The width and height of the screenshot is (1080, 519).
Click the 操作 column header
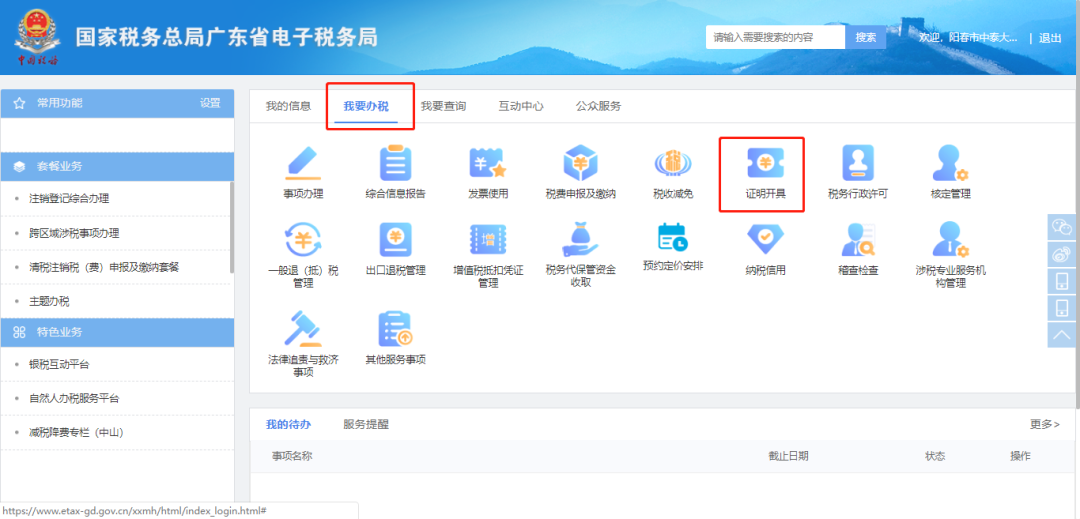click(x=1021, y=456)
